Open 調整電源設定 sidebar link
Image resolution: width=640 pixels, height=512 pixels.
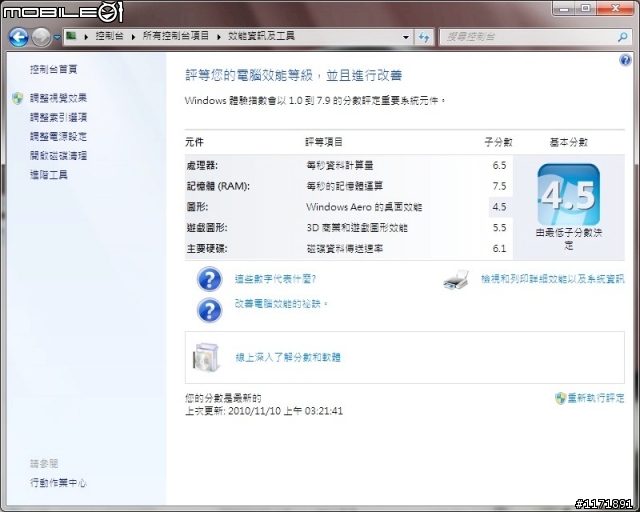[58, 136]
